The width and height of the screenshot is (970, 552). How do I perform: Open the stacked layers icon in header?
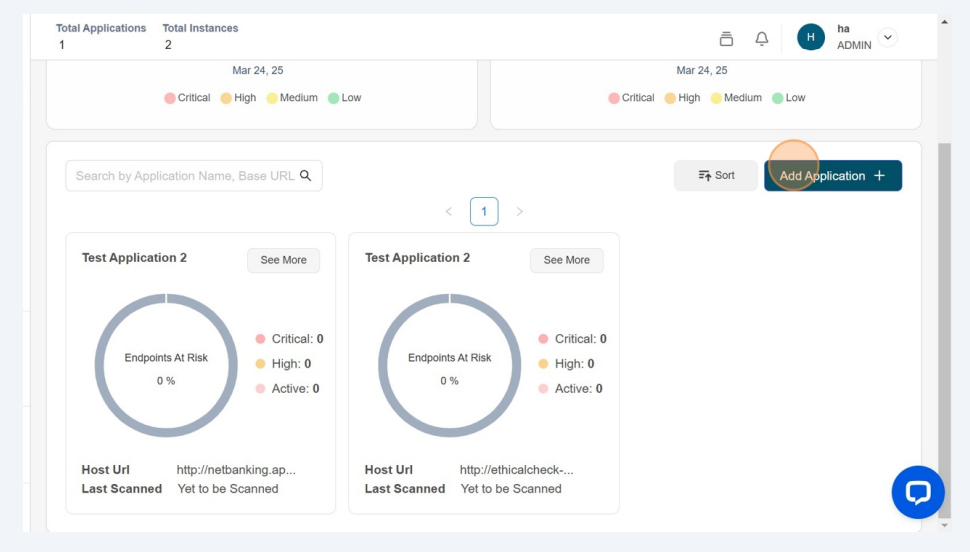[x=726, y=38]
